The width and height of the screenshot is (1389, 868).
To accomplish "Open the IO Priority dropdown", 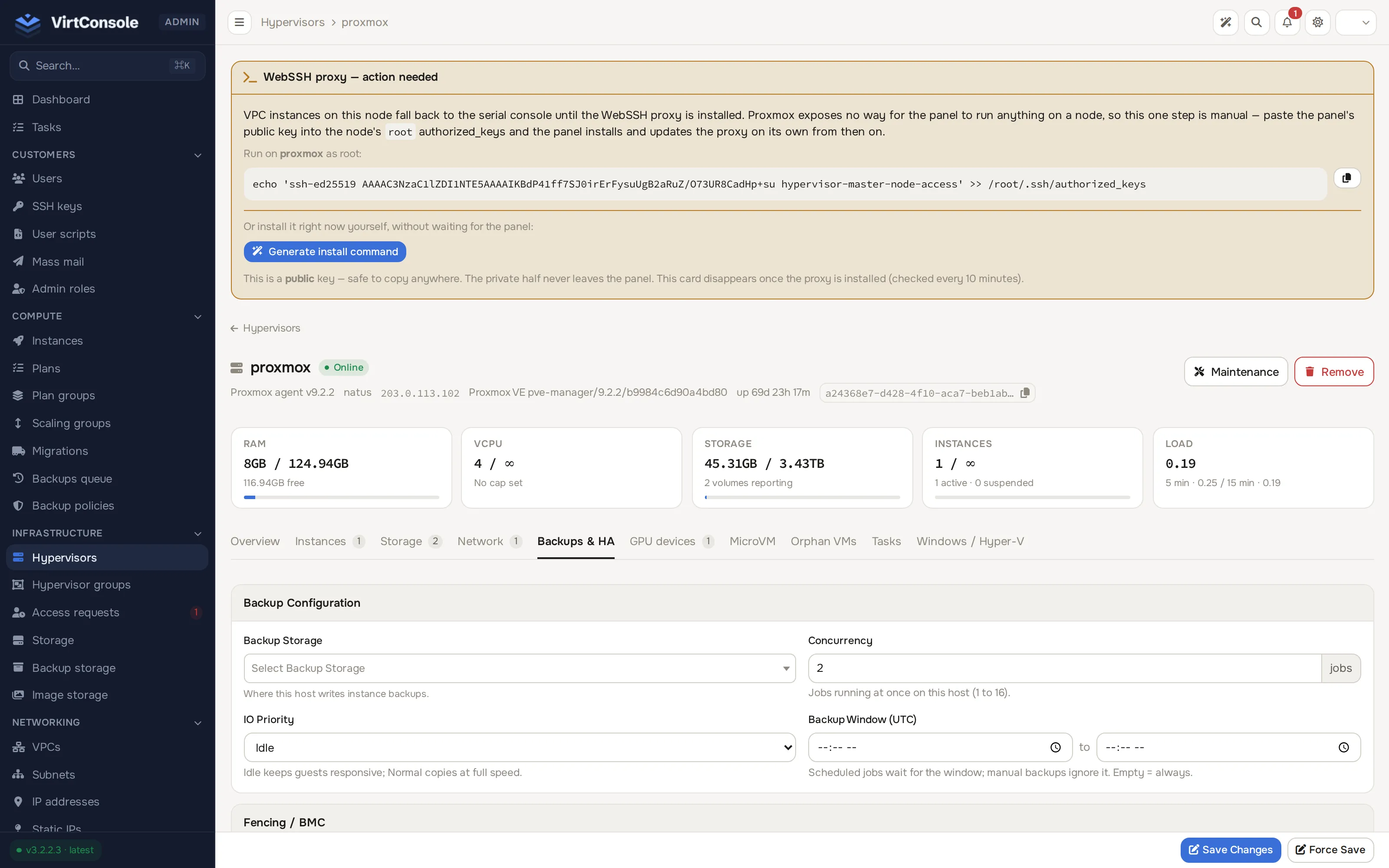I will pyautogui.click(x=520, y=747).
